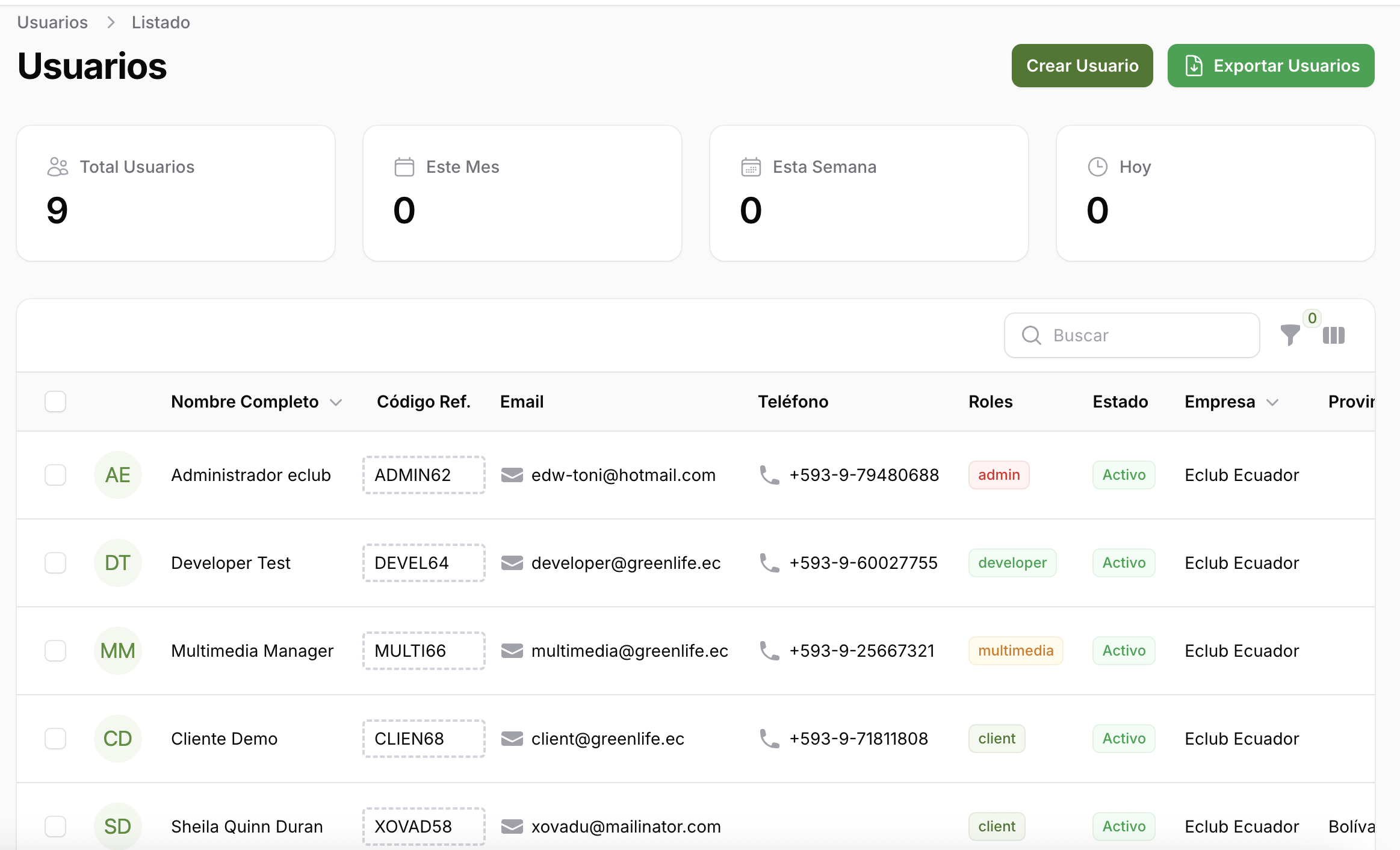
Task: Click the Empresa column sort chevron
Action: (1272, 402)
